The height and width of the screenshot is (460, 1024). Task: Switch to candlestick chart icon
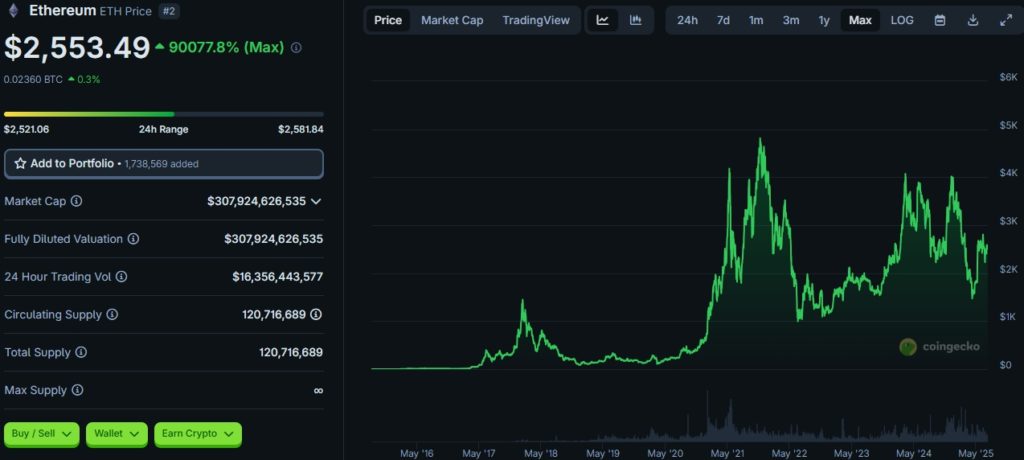pyautogui.click(x=635, y=20)
